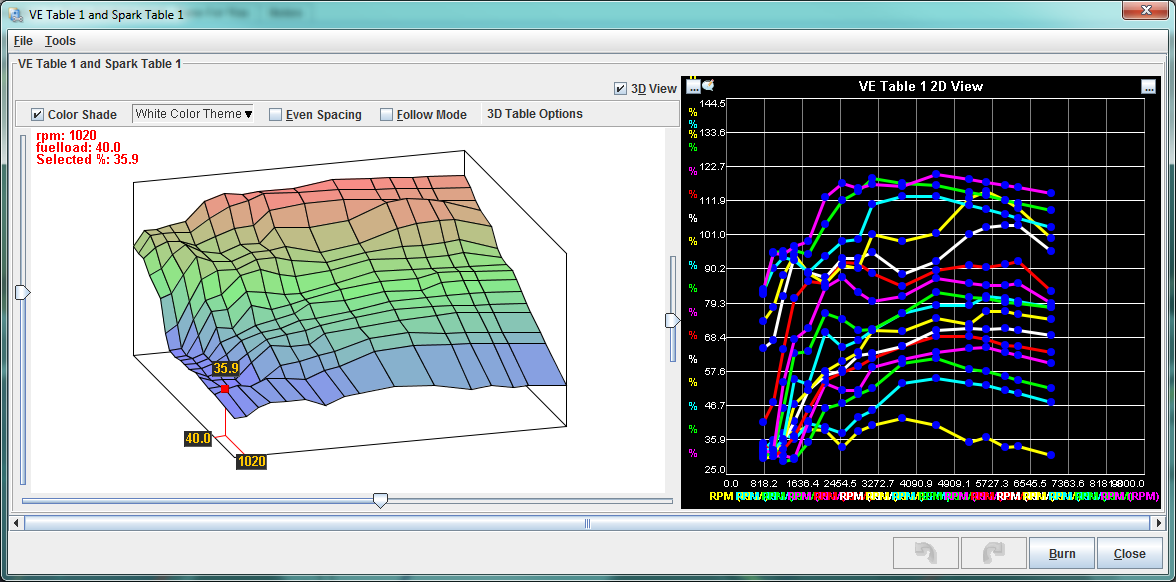
Task: Click the bottom horizontal scrollbar
Action: pos(587,522)
